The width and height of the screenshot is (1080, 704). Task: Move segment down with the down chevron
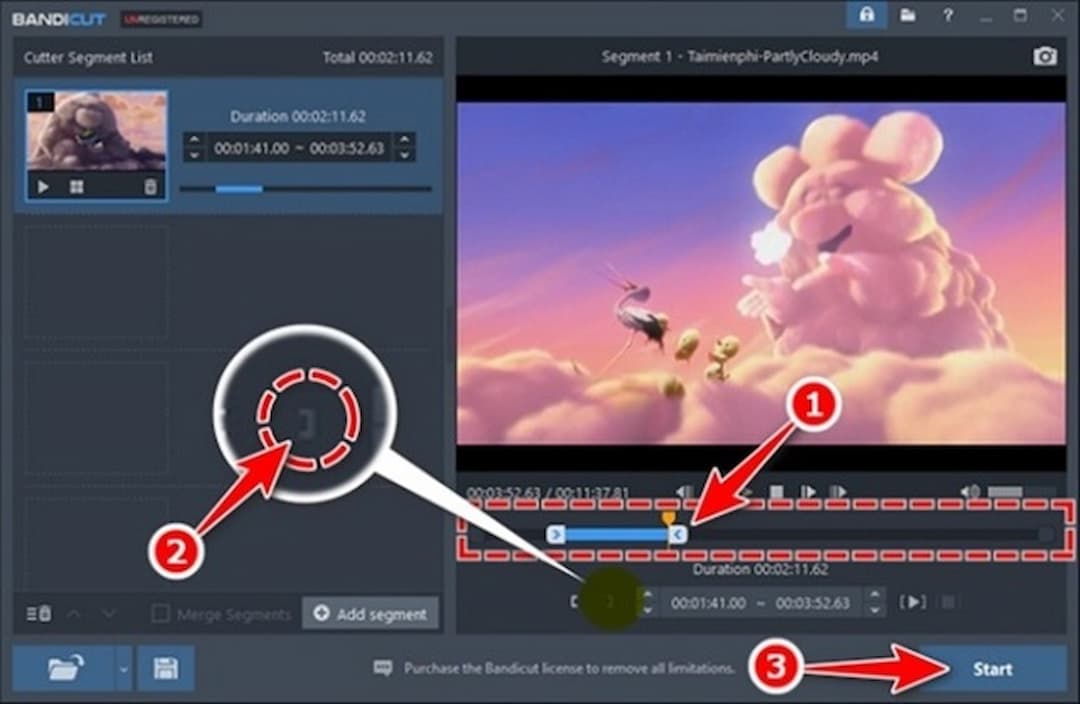(x=109, y=613)
